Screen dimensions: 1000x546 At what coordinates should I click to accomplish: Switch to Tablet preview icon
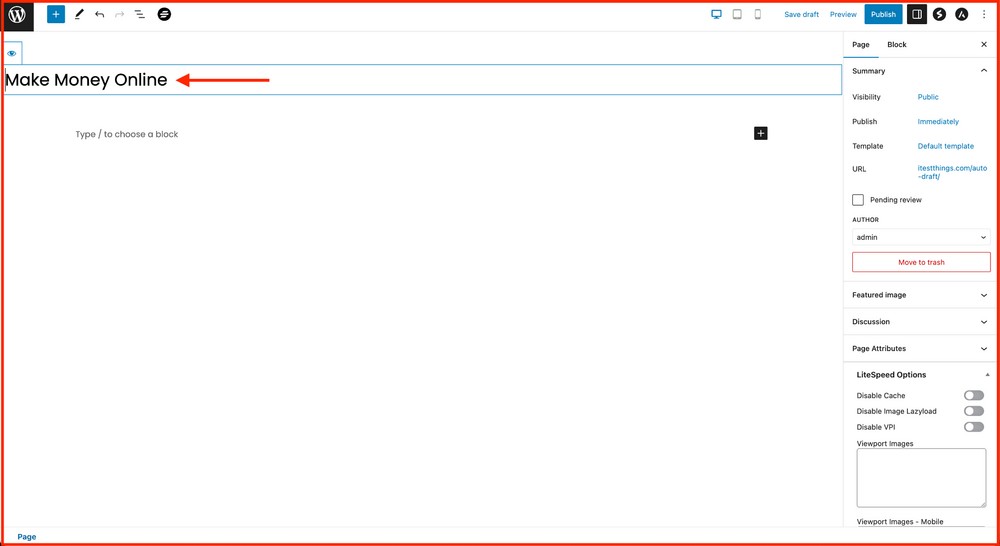coord(737,15)
